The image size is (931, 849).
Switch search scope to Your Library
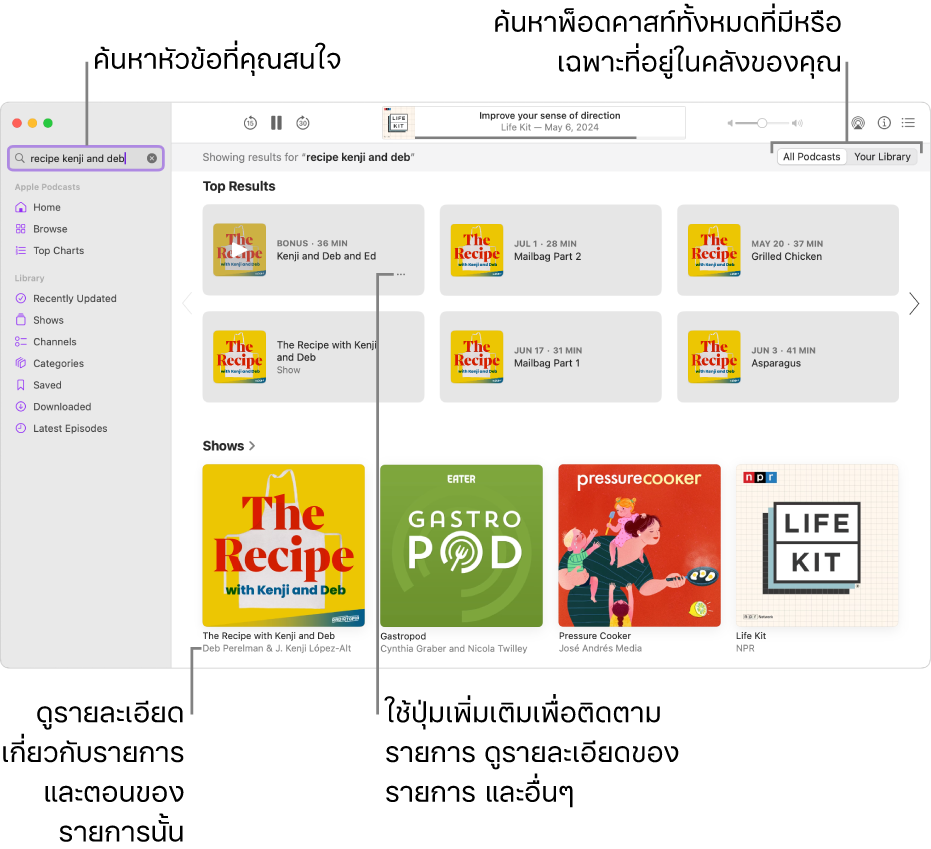point(882,157)
